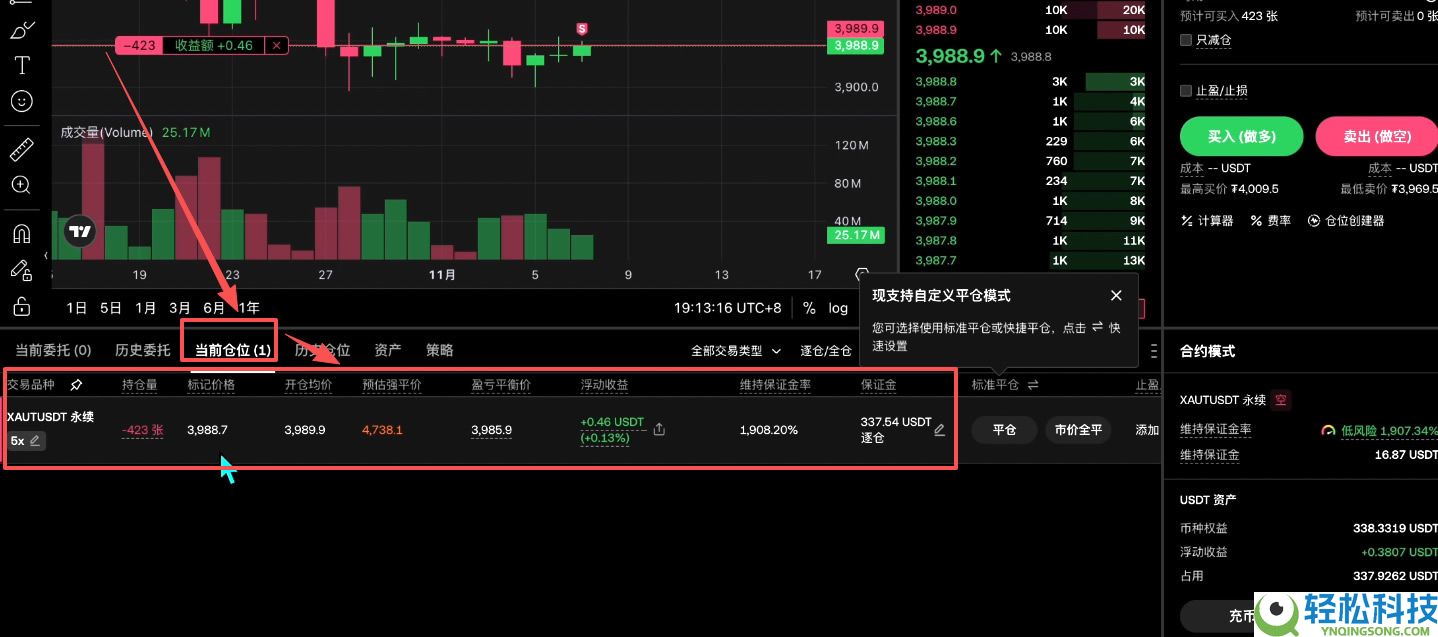
Task: Click the TradingView logo on the chart
Action: [x=79, y=231]
